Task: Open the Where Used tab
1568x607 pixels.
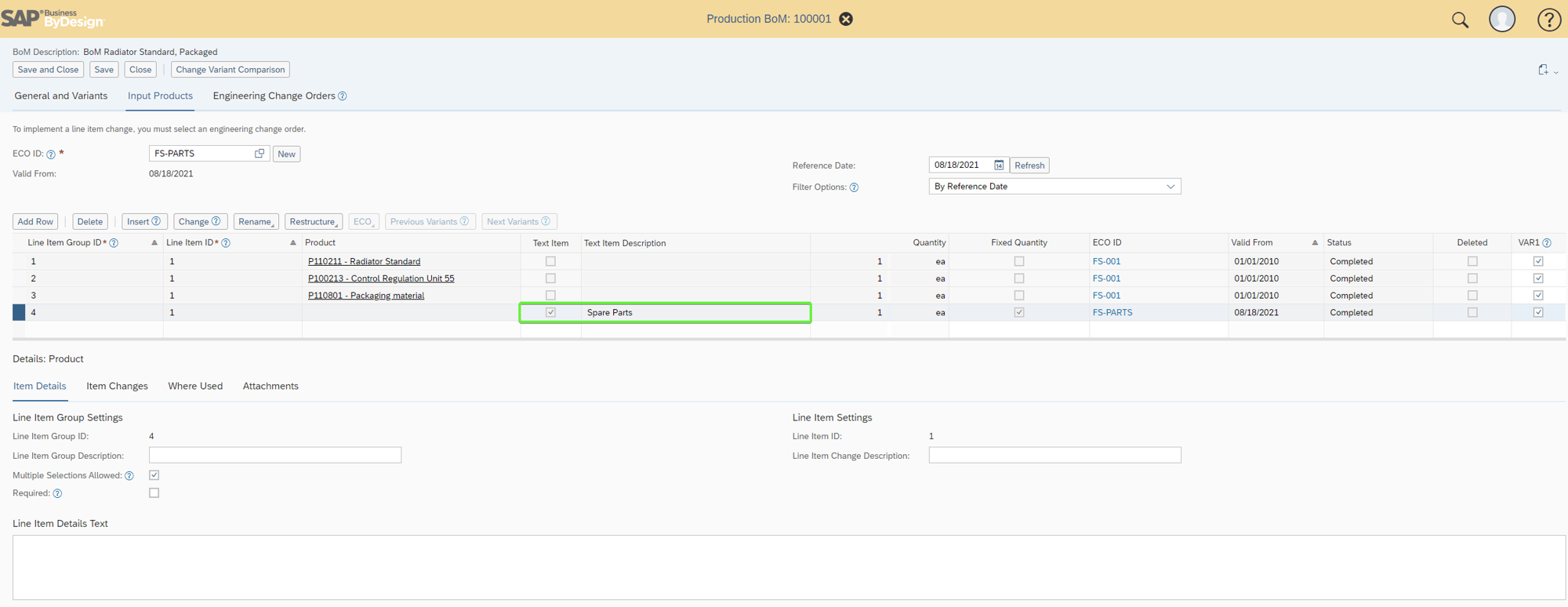Action: pyautogui.click(x=195, y=386)
